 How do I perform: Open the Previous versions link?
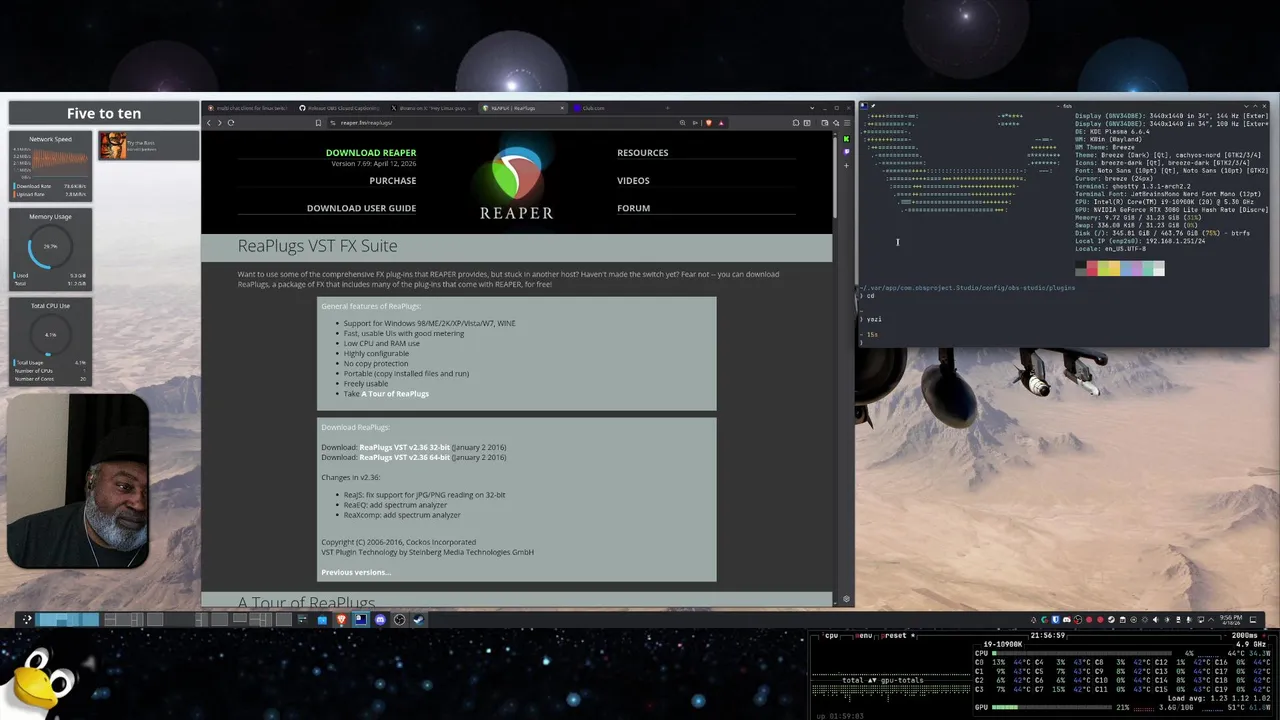point(356,572)
